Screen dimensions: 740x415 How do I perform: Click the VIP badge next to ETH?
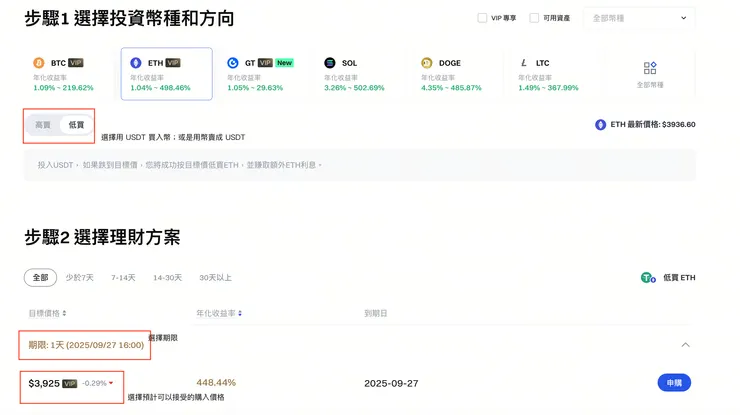coord(173,63)
